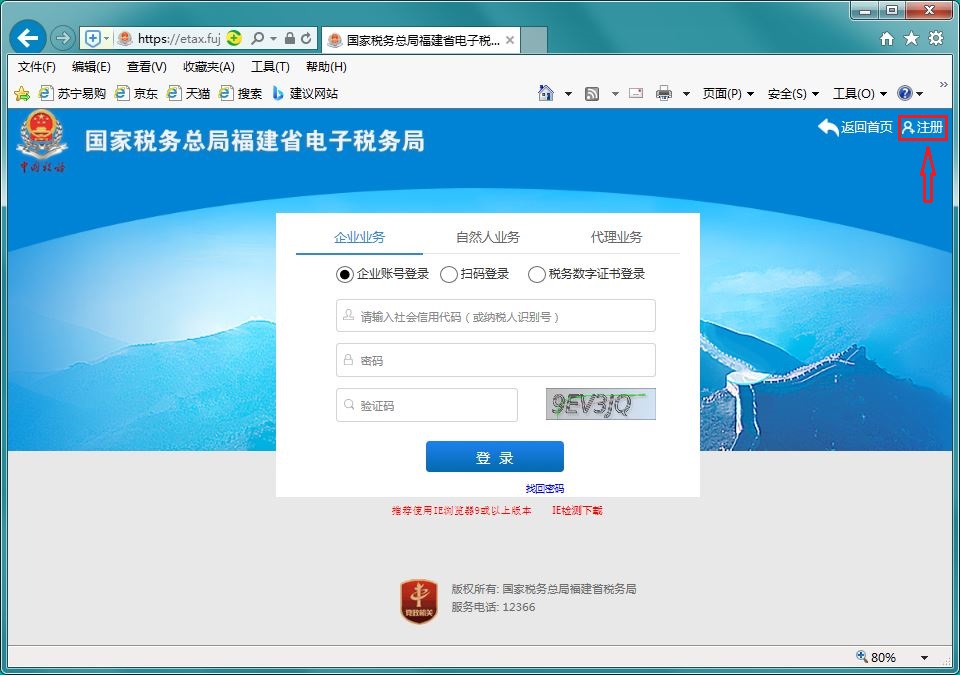The image size is (960, 675).
Task: Click the yellow add-to-favorites star icon
Action: click(x=20, y=93)
